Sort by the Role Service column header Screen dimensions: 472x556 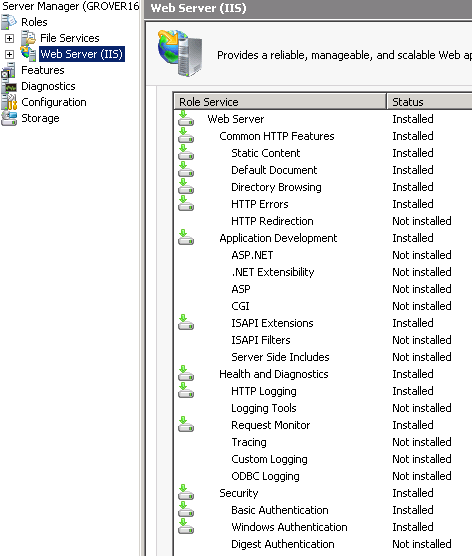[280, 102]
